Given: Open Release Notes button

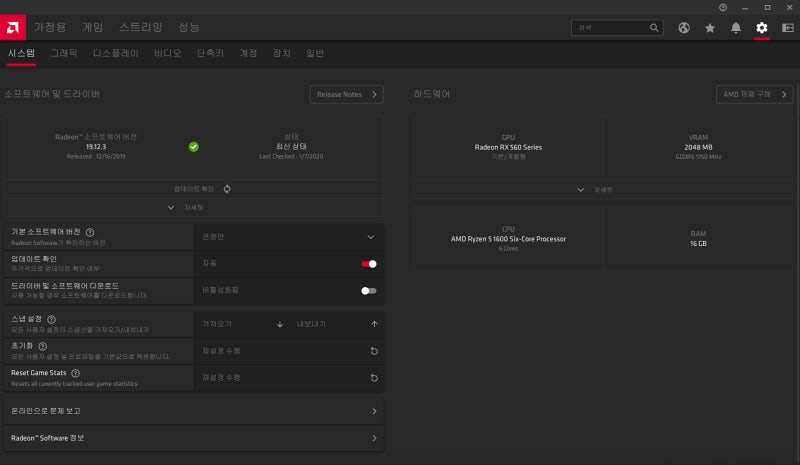Looking at the screenshot, I should [x=346, y=94].
